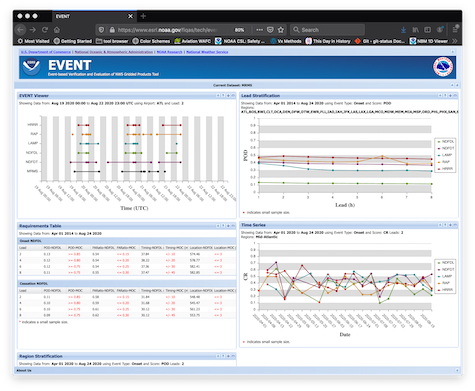
Task: Click the NOAA logo in the EVENT banner
Action: [x=31, y=66]
